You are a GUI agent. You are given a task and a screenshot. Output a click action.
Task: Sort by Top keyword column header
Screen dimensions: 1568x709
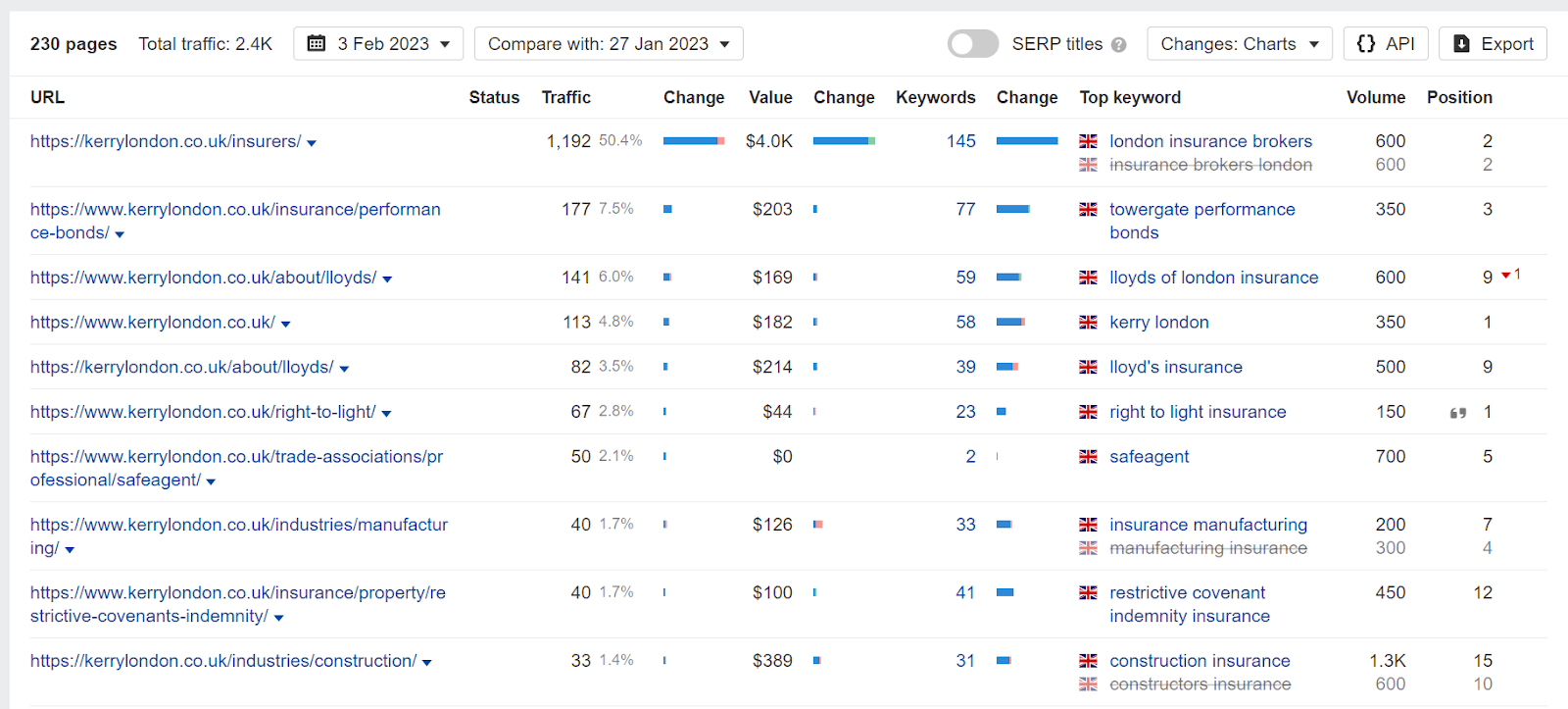click(x=1130, y=97)
